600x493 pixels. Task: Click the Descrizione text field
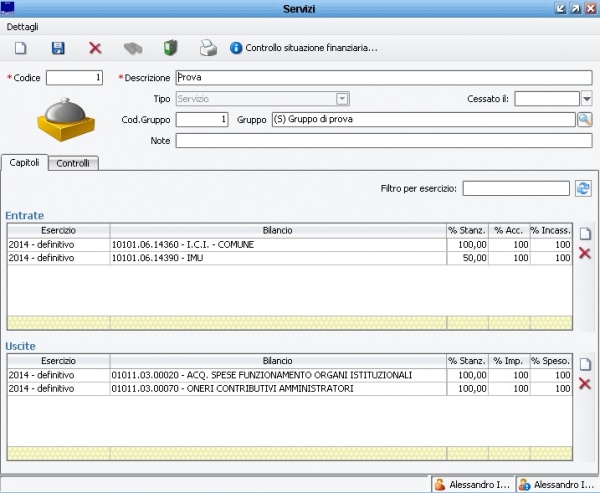pos(383,78)
